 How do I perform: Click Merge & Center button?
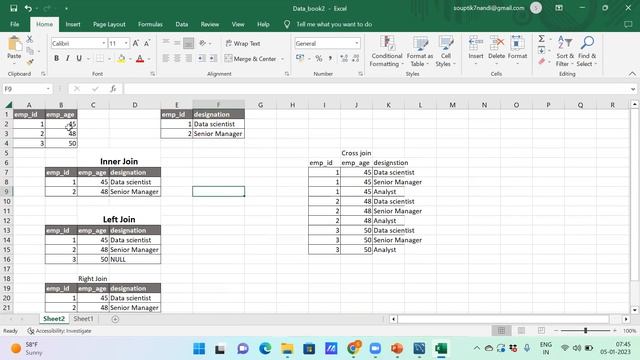point(251,59)
